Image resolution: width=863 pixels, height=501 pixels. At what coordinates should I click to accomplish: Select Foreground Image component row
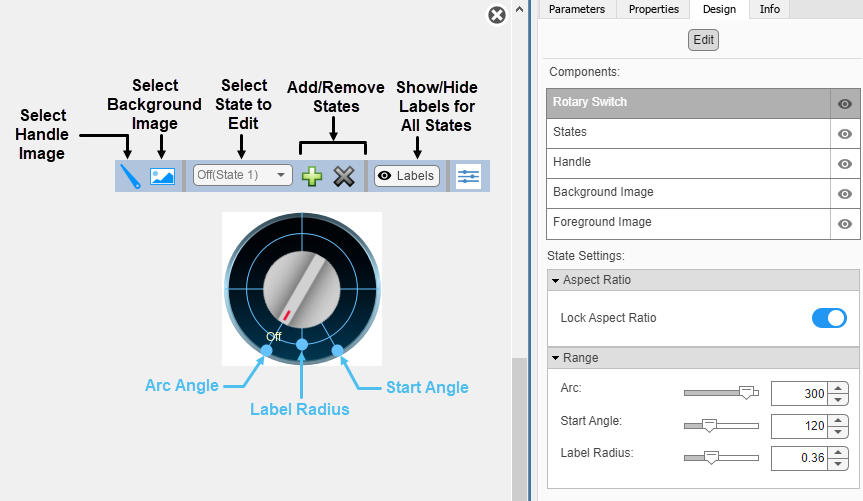click(x=689, y=223)
